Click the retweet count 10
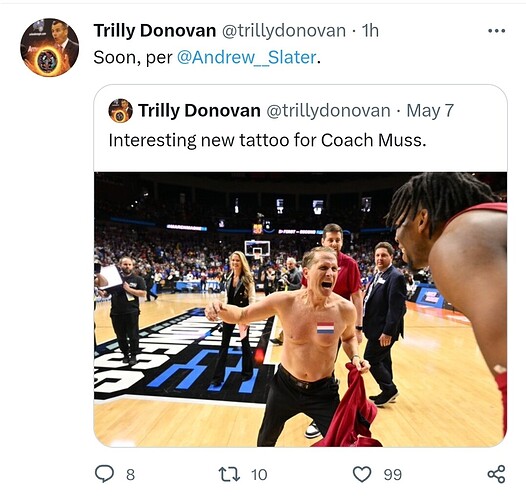 click(259, 475)
